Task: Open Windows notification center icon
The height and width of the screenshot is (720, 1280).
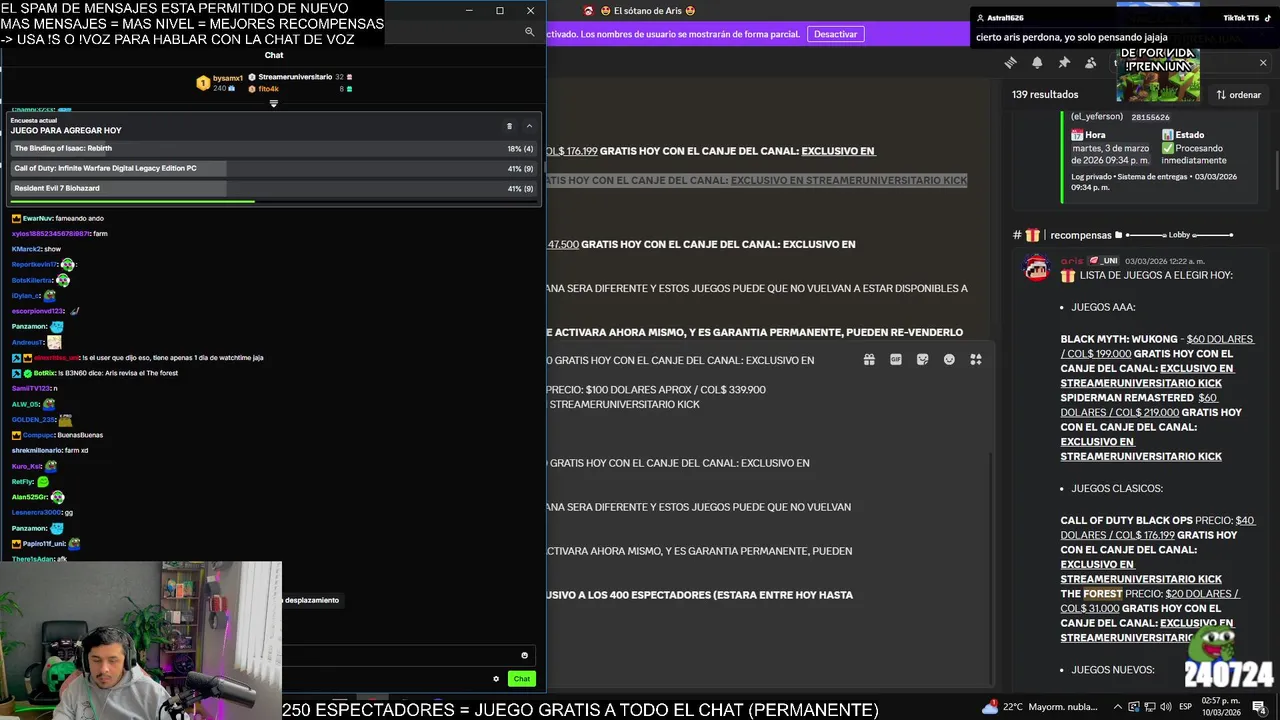Action: point(1259,707)
